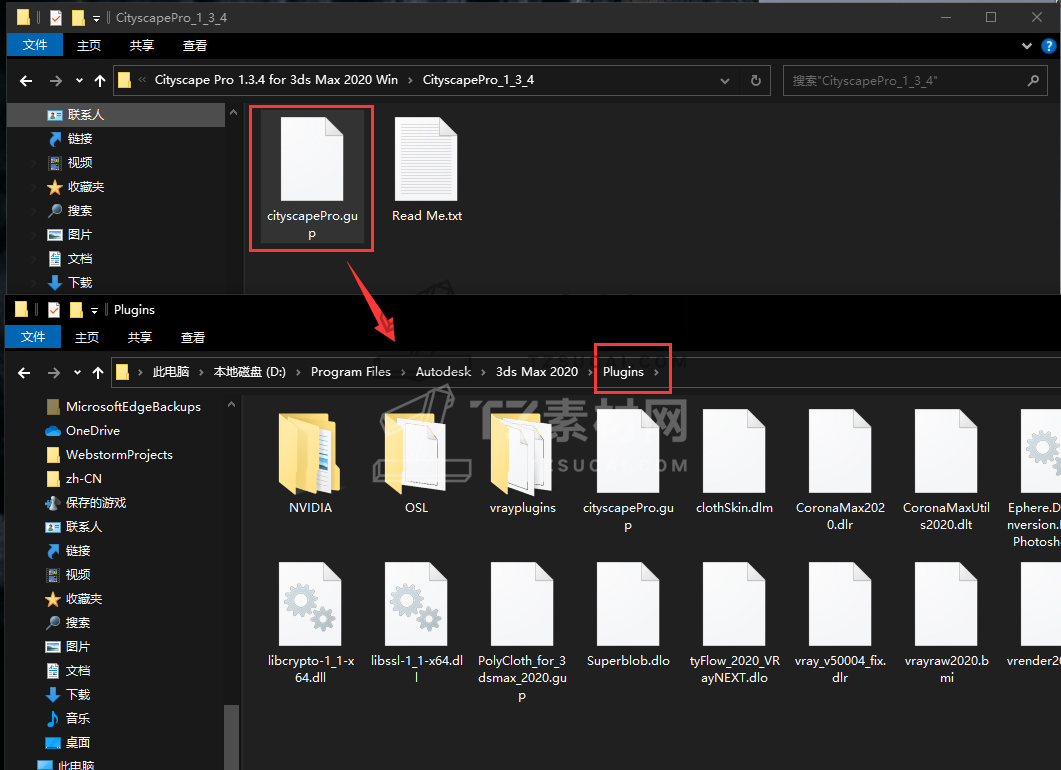Screen dimensions: 1061x770
Task: Select the libcrypto-1_1-x64.dll file
Action: 310,623
